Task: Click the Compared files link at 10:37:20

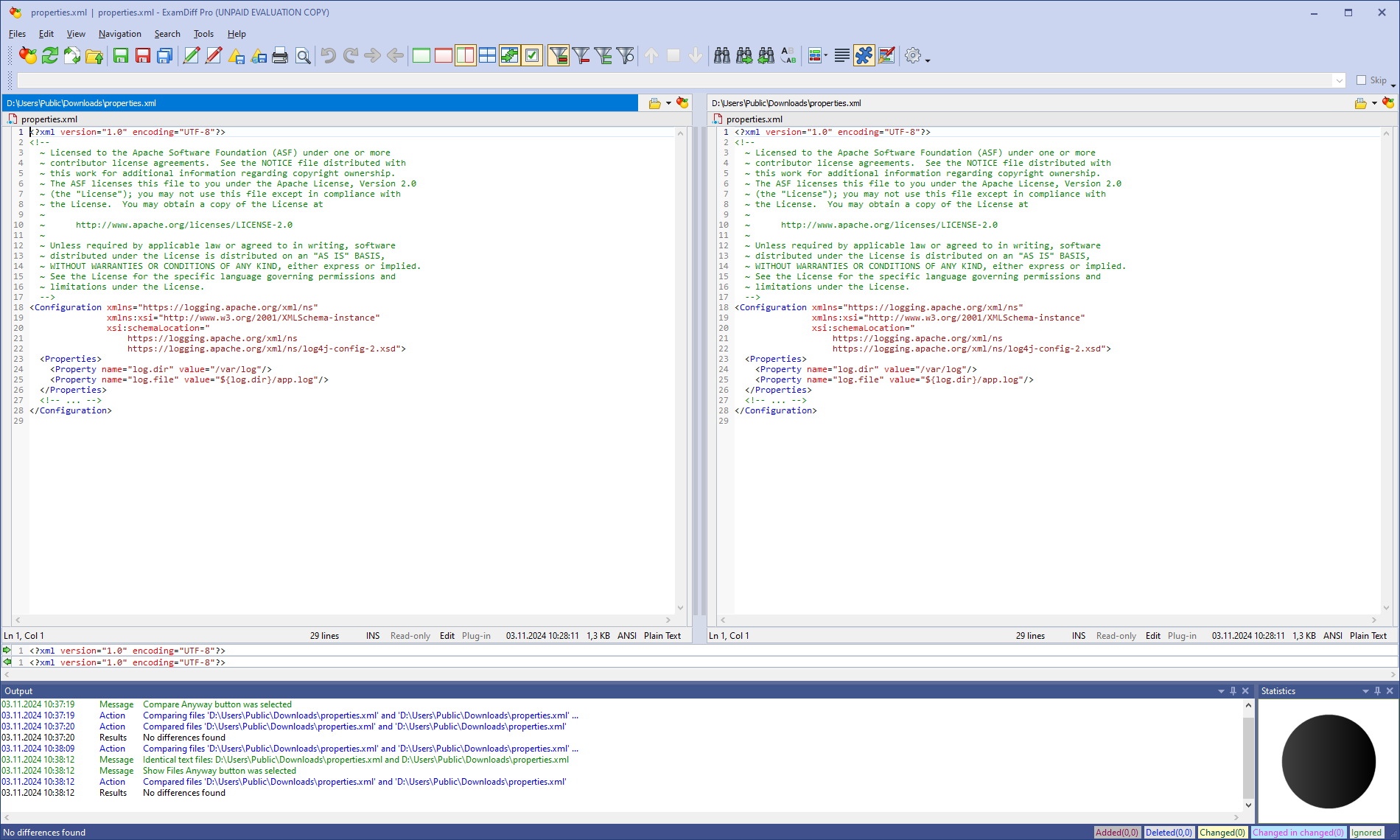Action: [354, 727]
